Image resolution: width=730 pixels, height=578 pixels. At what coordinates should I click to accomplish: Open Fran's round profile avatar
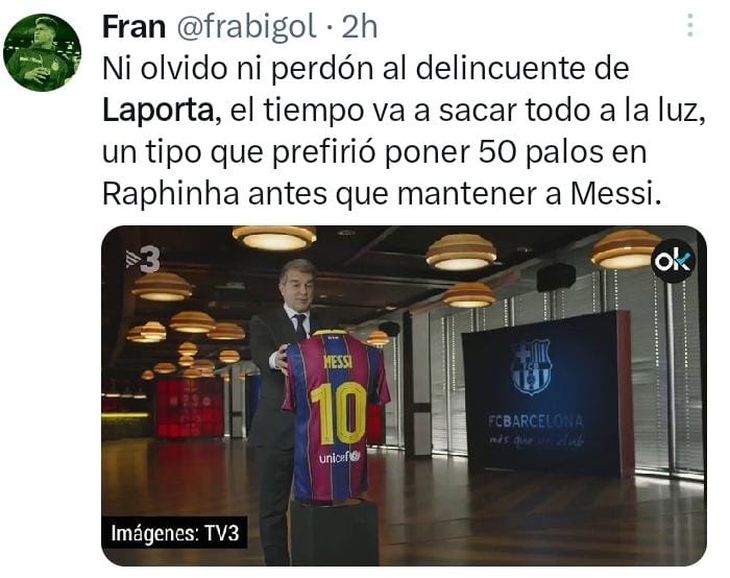point(42,52)
